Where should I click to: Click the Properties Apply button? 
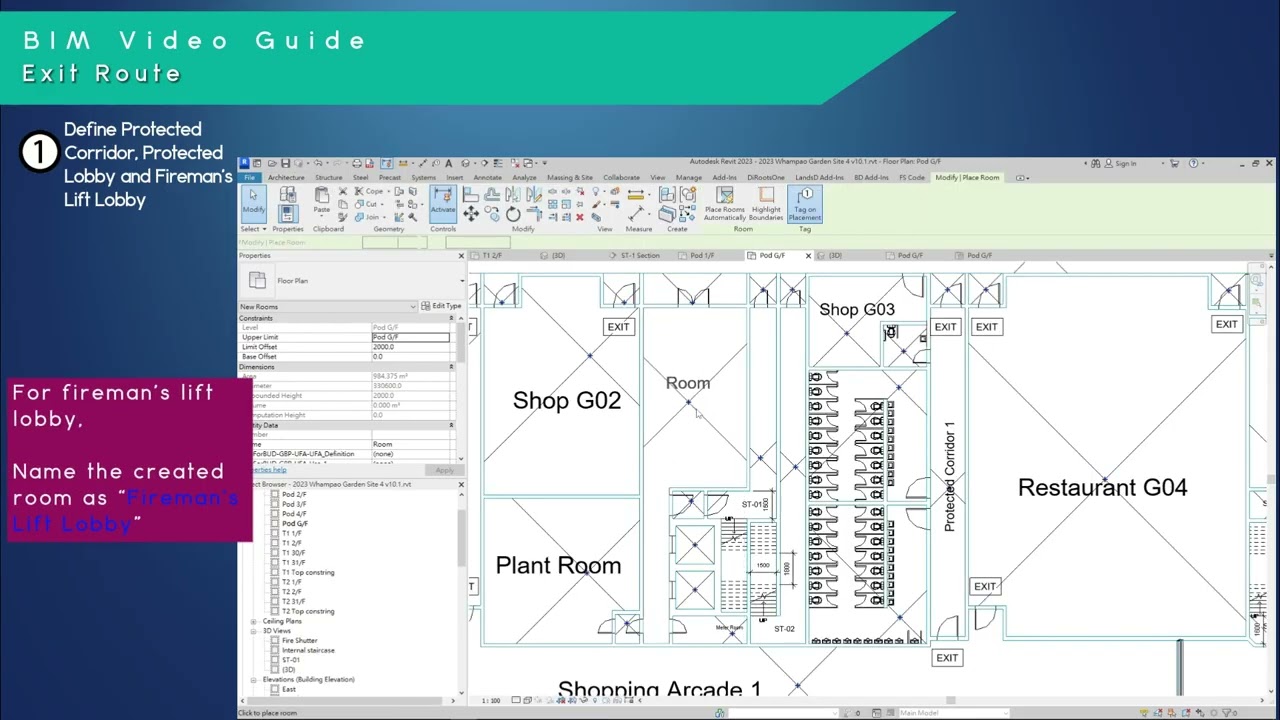pos(443,470)
